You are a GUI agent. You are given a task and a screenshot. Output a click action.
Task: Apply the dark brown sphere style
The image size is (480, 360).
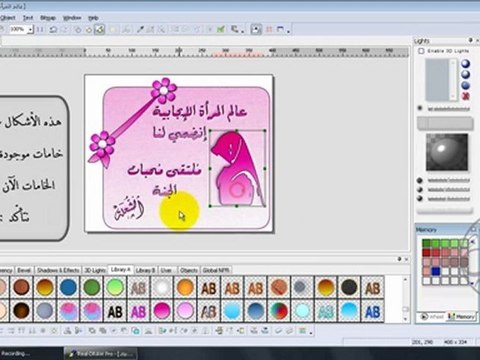pyautogui.click(x=21, y=311)
